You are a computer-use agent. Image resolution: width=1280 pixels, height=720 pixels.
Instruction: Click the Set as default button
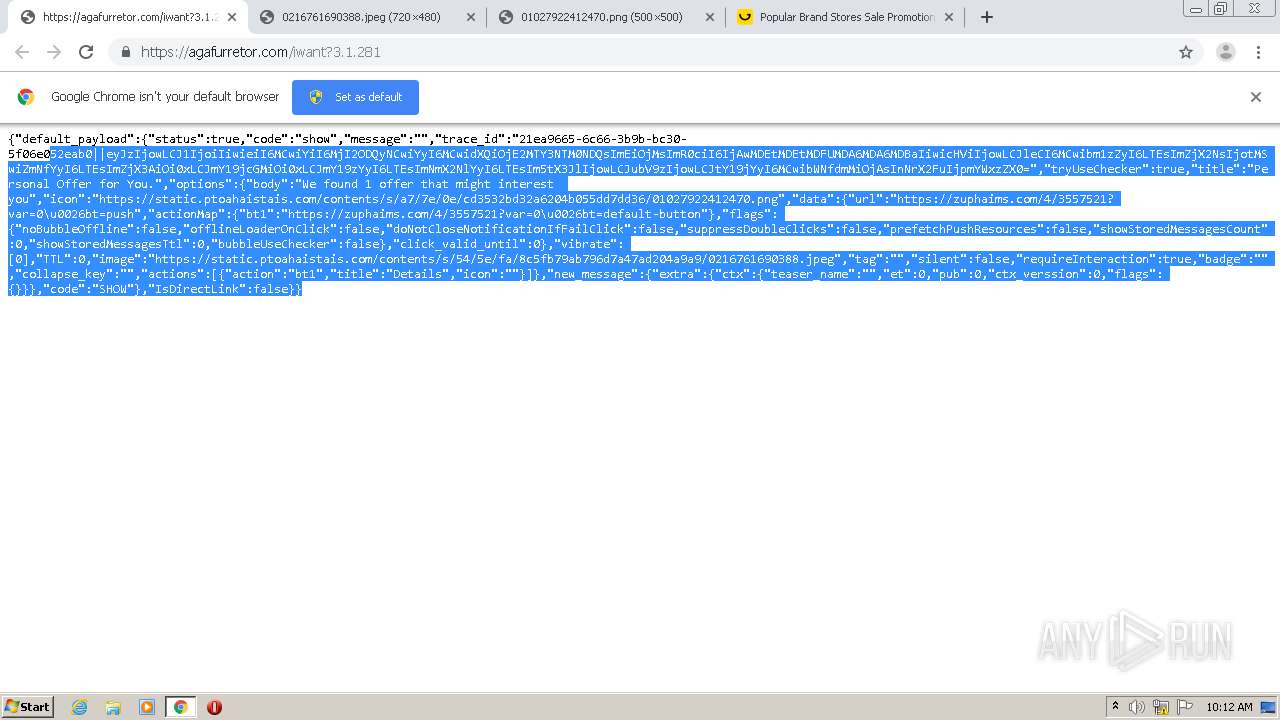click(x=355, y=97)
